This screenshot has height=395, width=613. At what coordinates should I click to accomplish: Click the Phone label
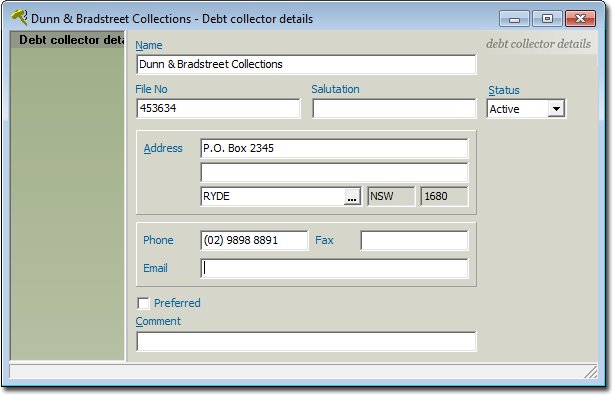point(158,240)
